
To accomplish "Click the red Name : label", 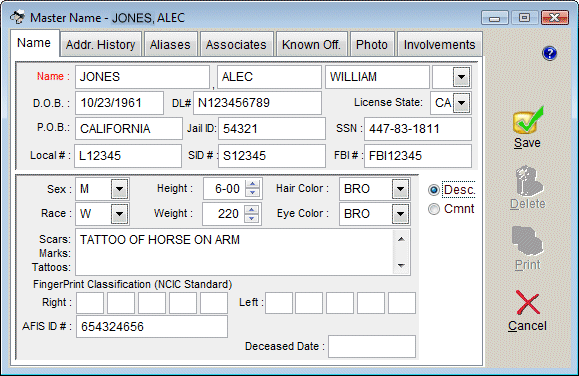I will (53, 76).
